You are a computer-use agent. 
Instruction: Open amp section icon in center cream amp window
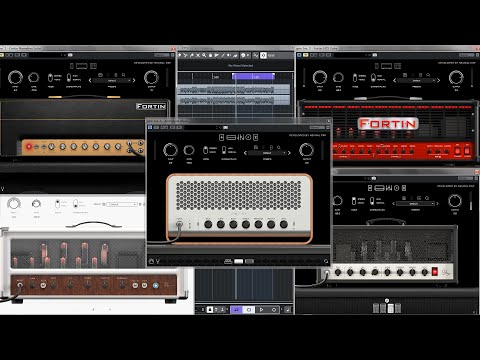[231, 137]
